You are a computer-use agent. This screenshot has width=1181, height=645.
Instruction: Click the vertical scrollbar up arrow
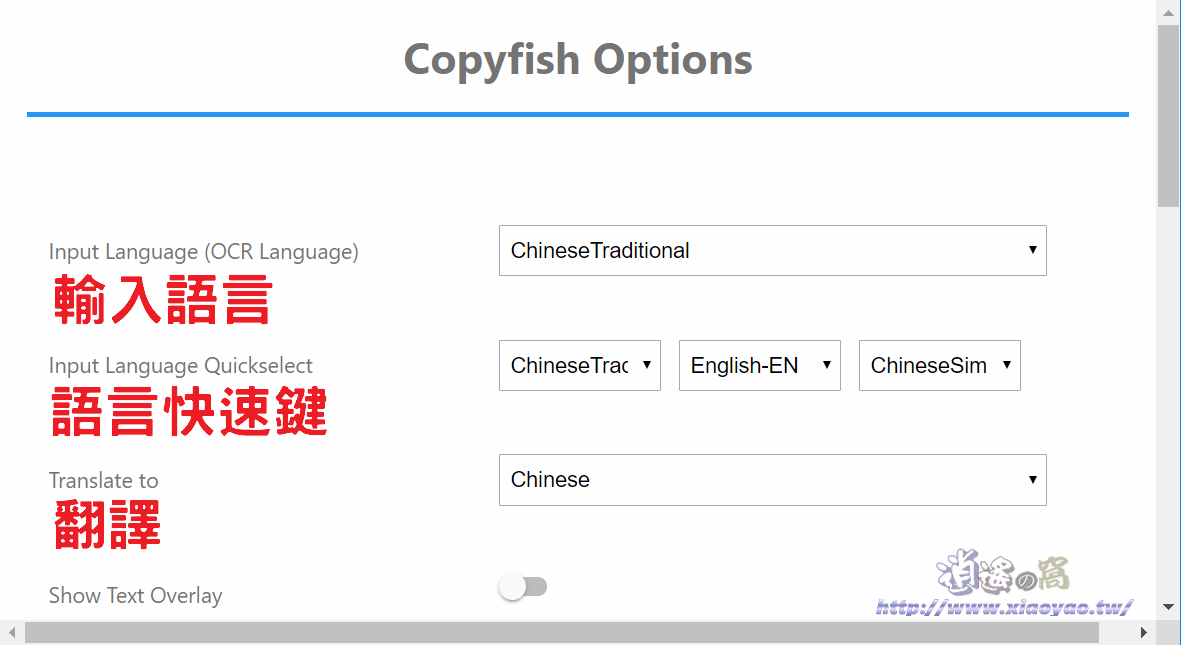pyautogui.click(x=1168, y=12)
